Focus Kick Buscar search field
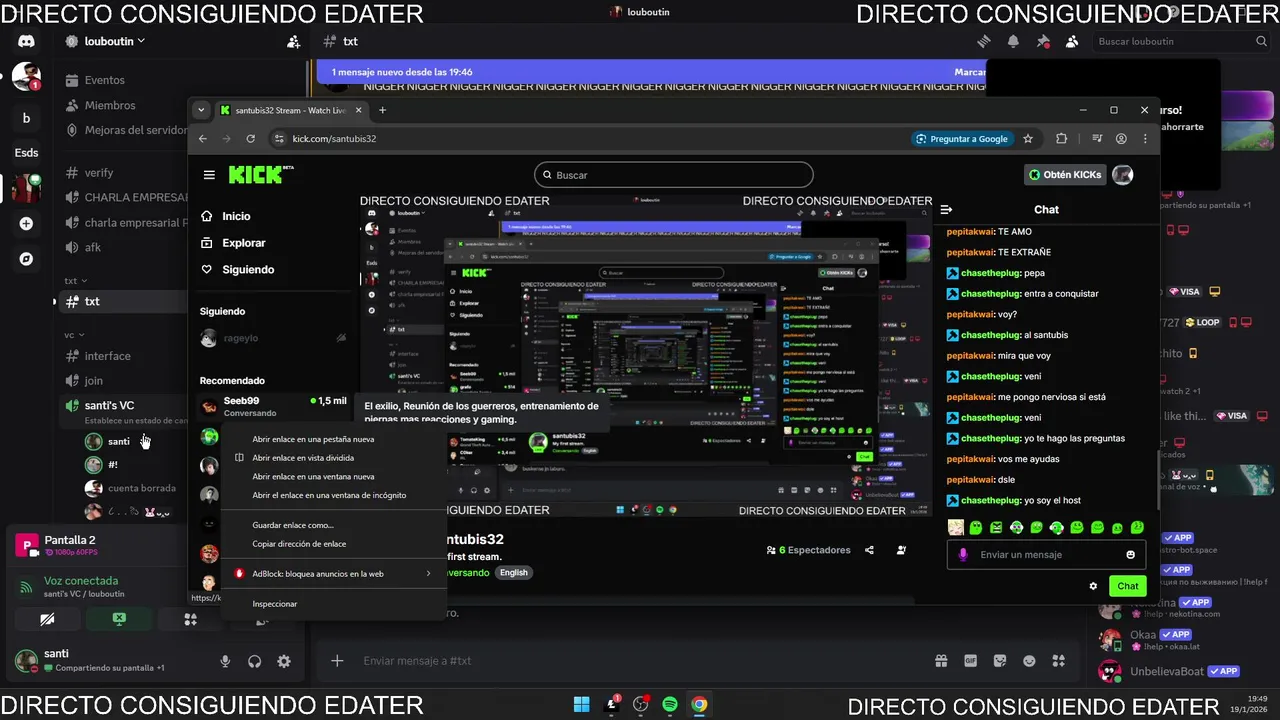 coord(674,175)
